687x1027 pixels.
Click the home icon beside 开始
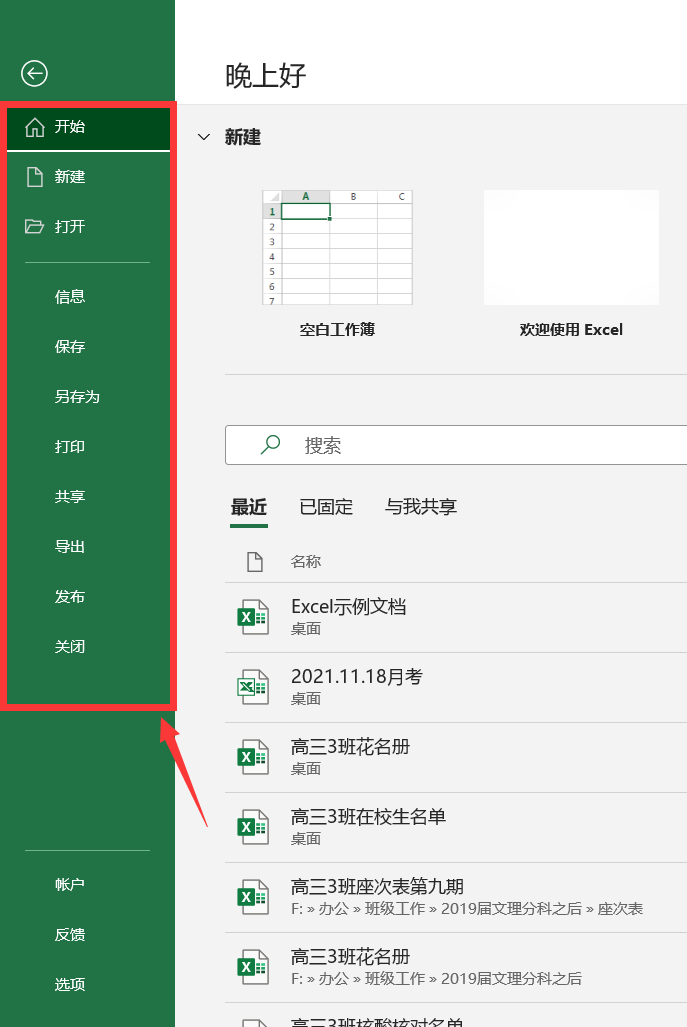point(35,127)
